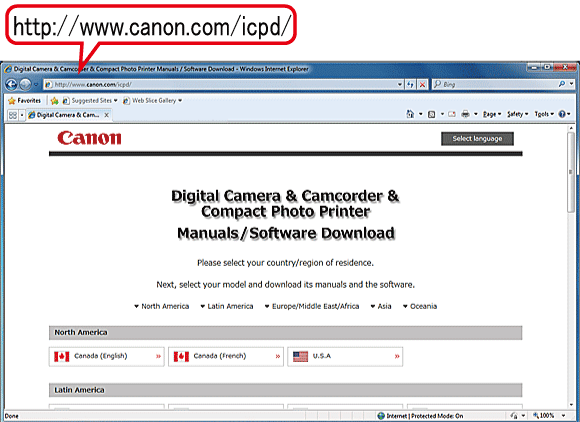580x422 pixels.
Task: Open the Web Slice Gallery dropdown
Action: click(152, 101)
